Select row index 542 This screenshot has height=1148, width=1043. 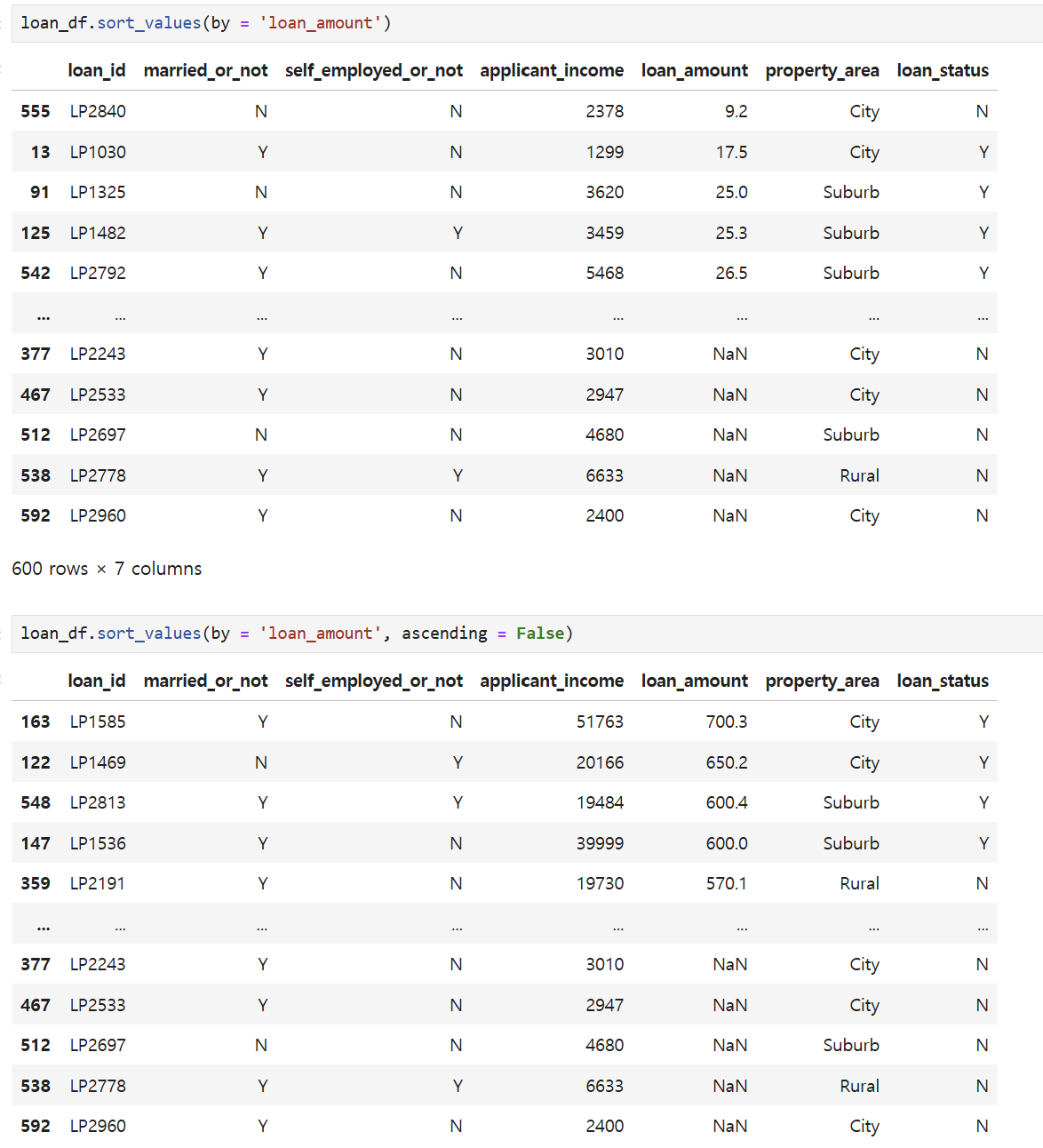tap(36, 273)
